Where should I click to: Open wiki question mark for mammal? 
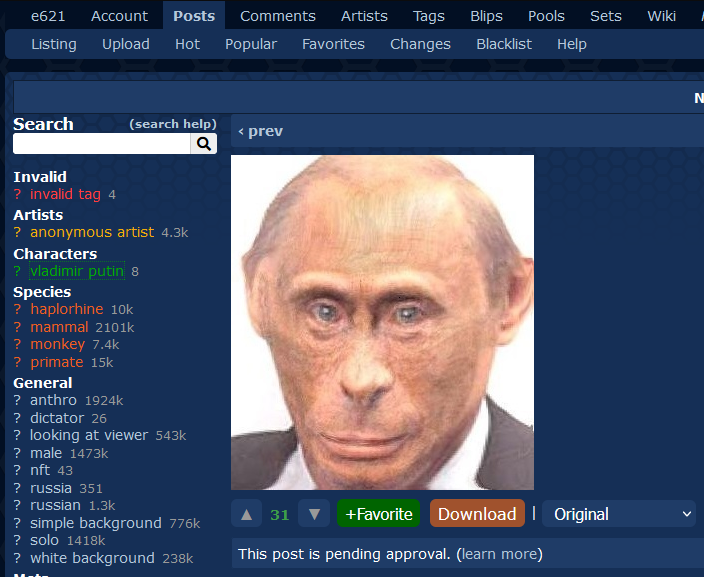pos(17,327)
